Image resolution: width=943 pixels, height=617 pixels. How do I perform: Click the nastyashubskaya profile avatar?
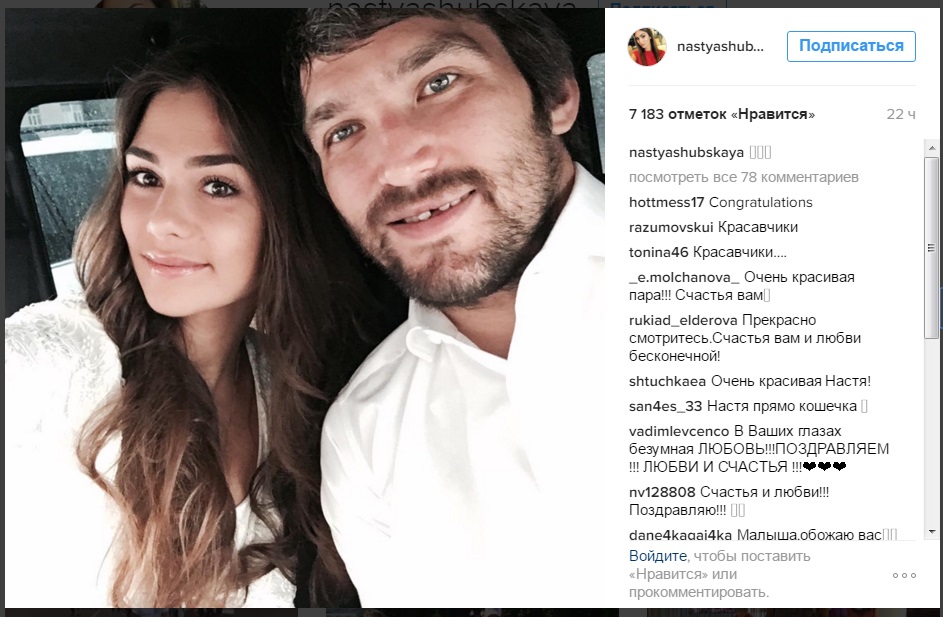click(x=647, y=46)
